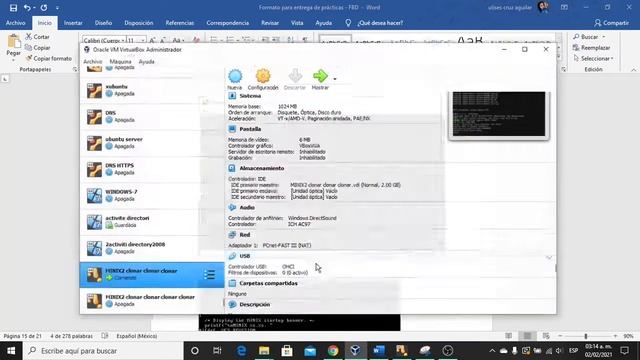Viewport: 640px width, 360px height.
Task: Click Copiar formato in Word
Action: coord(48,58)
